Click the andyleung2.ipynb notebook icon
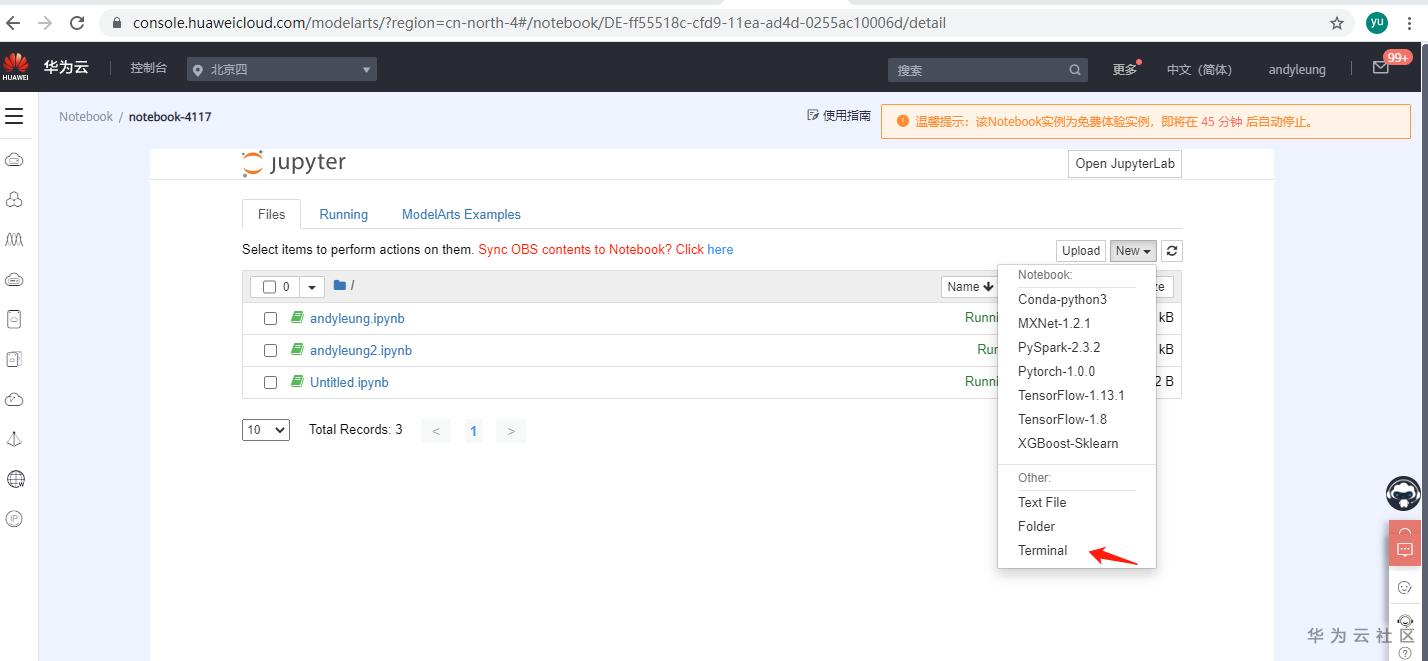Image resolution: width=1428 pixels, height=661 pixels. click(297, 349)
